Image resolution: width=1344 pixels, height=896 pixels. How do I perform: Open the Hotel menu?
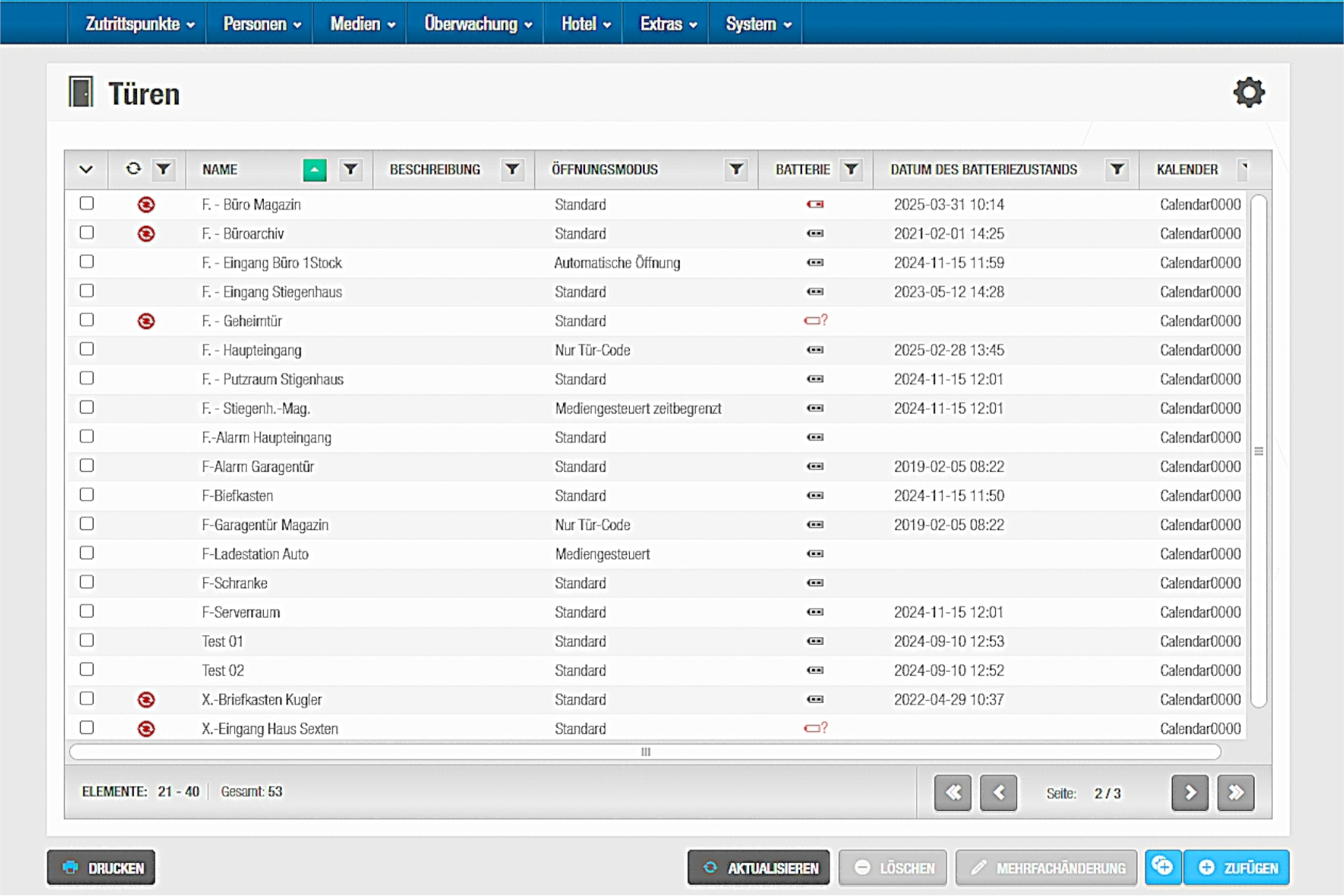pos(586,24)
